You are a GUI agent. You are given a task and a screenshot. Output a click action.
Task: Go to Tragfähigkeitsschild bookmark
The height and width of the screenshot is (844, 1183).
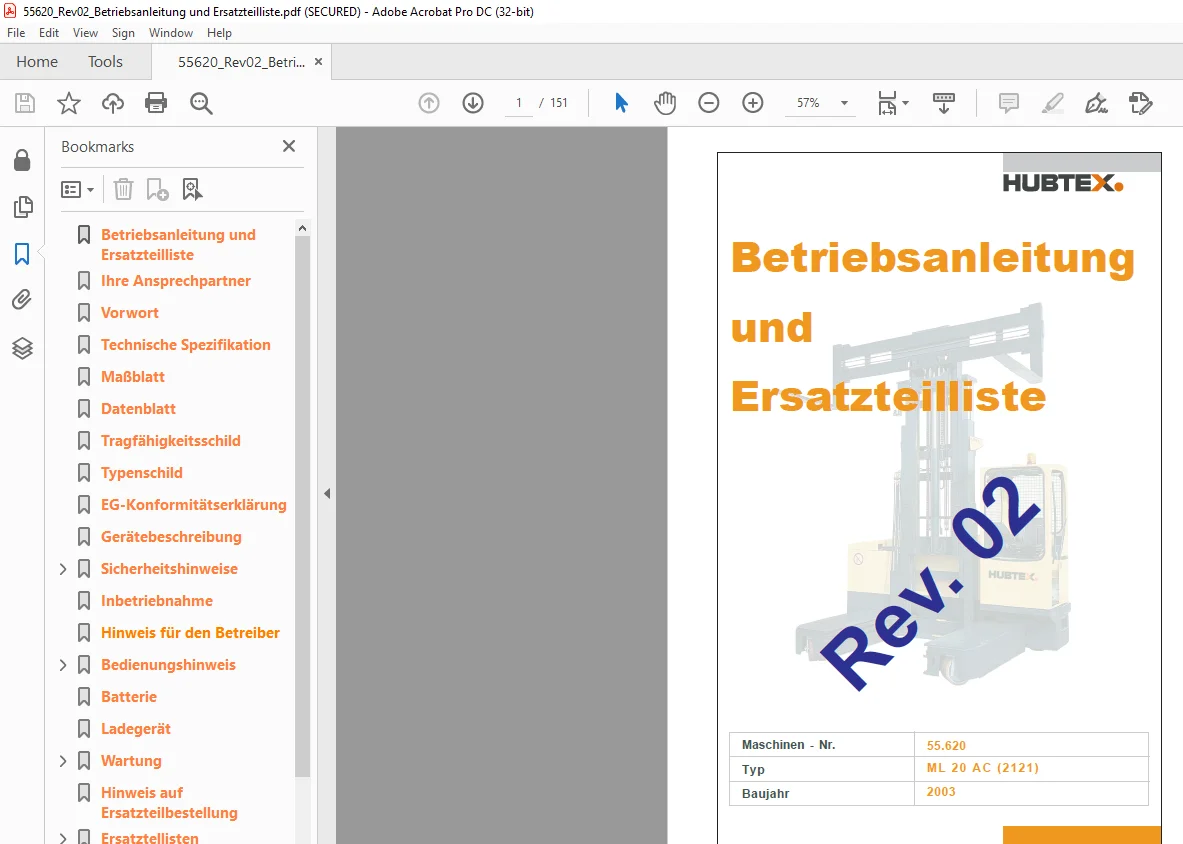coord(171,440)
